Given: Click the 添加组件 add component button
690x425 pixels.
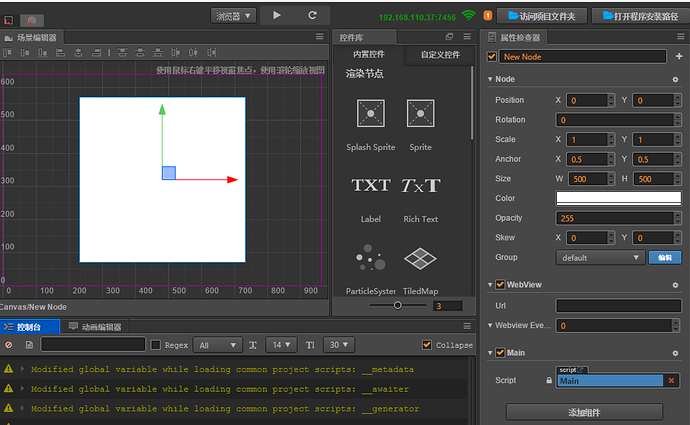Looking at the screenshot, I should coord(584,412).
